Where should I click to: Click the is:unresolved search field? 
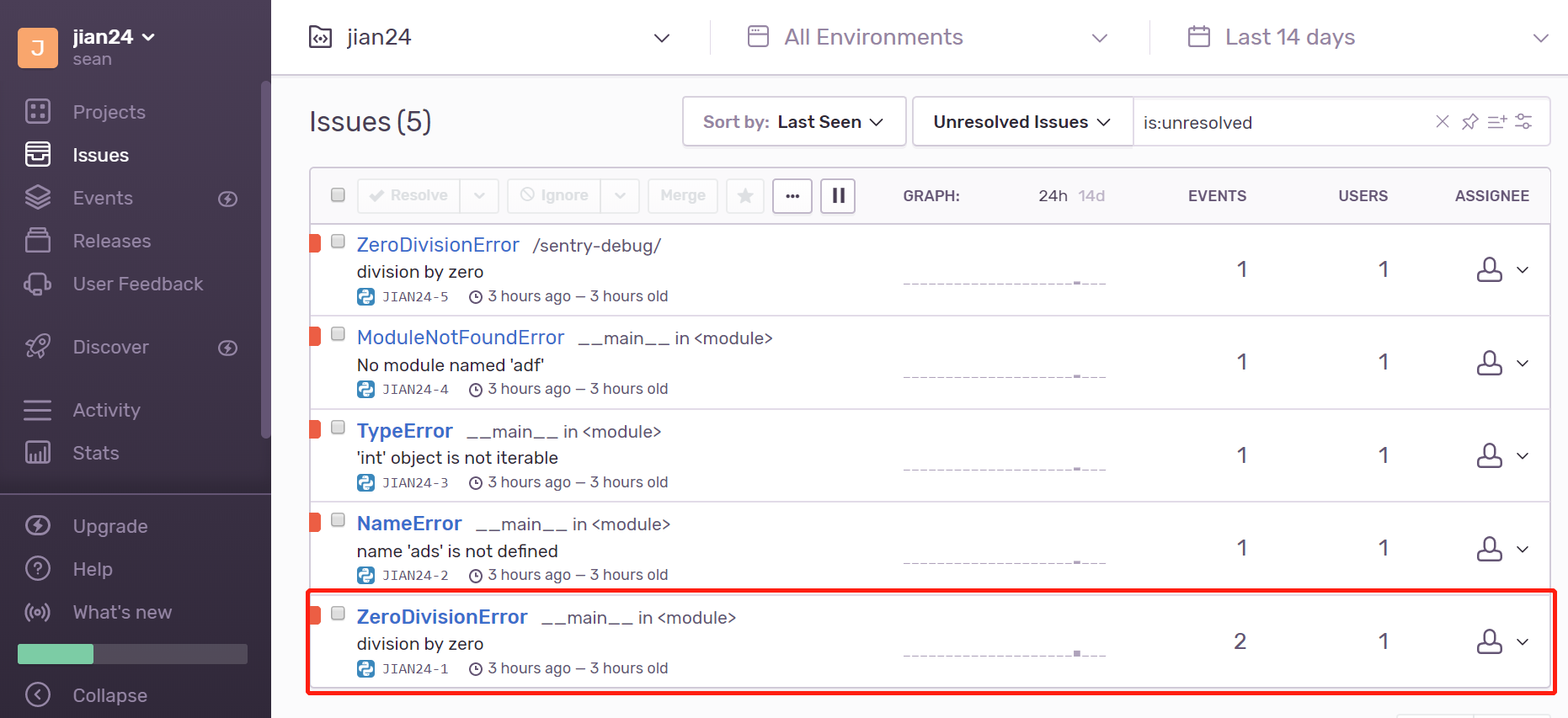(1280, 123)
